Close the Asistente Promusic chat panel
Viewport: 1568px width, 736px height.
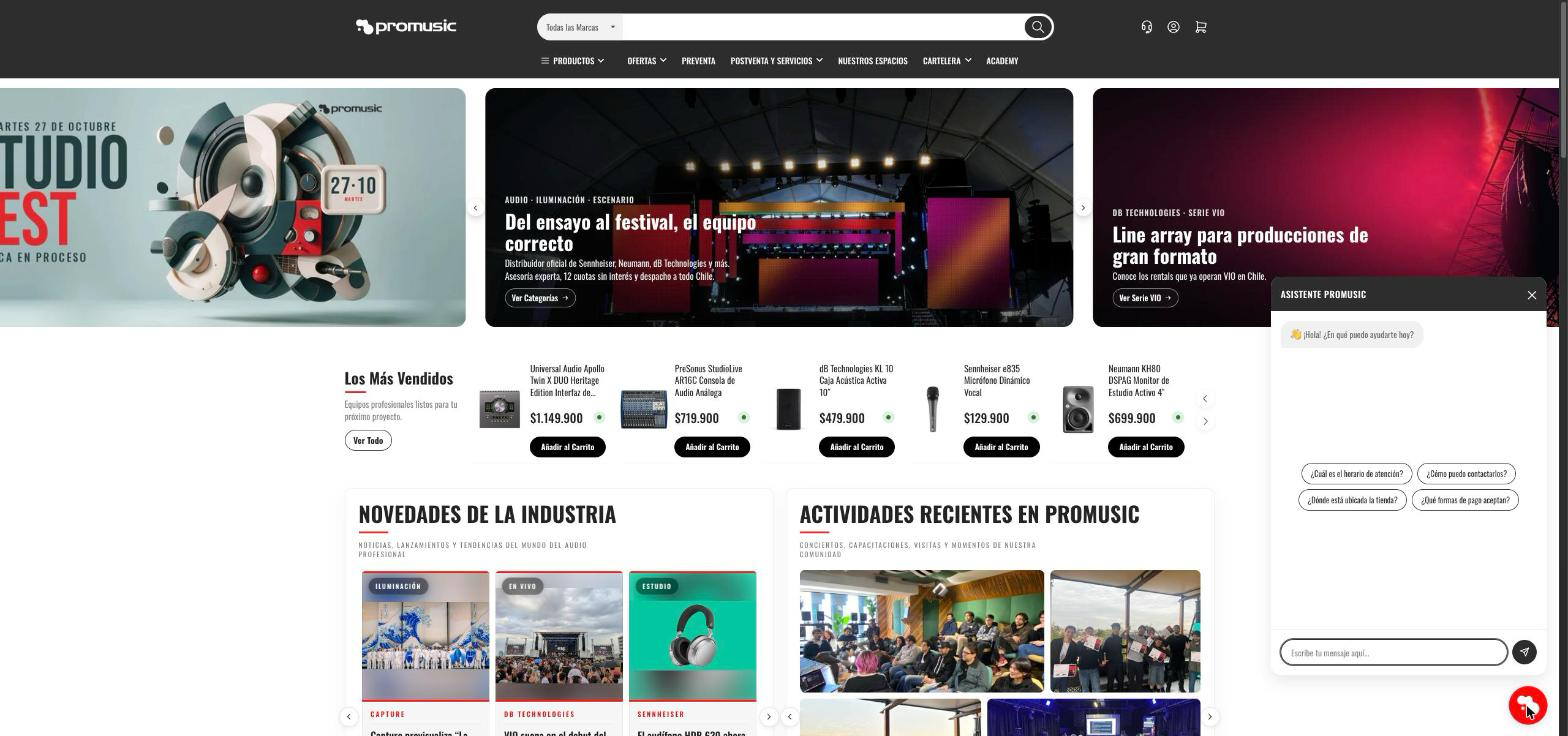(1531, 295)
